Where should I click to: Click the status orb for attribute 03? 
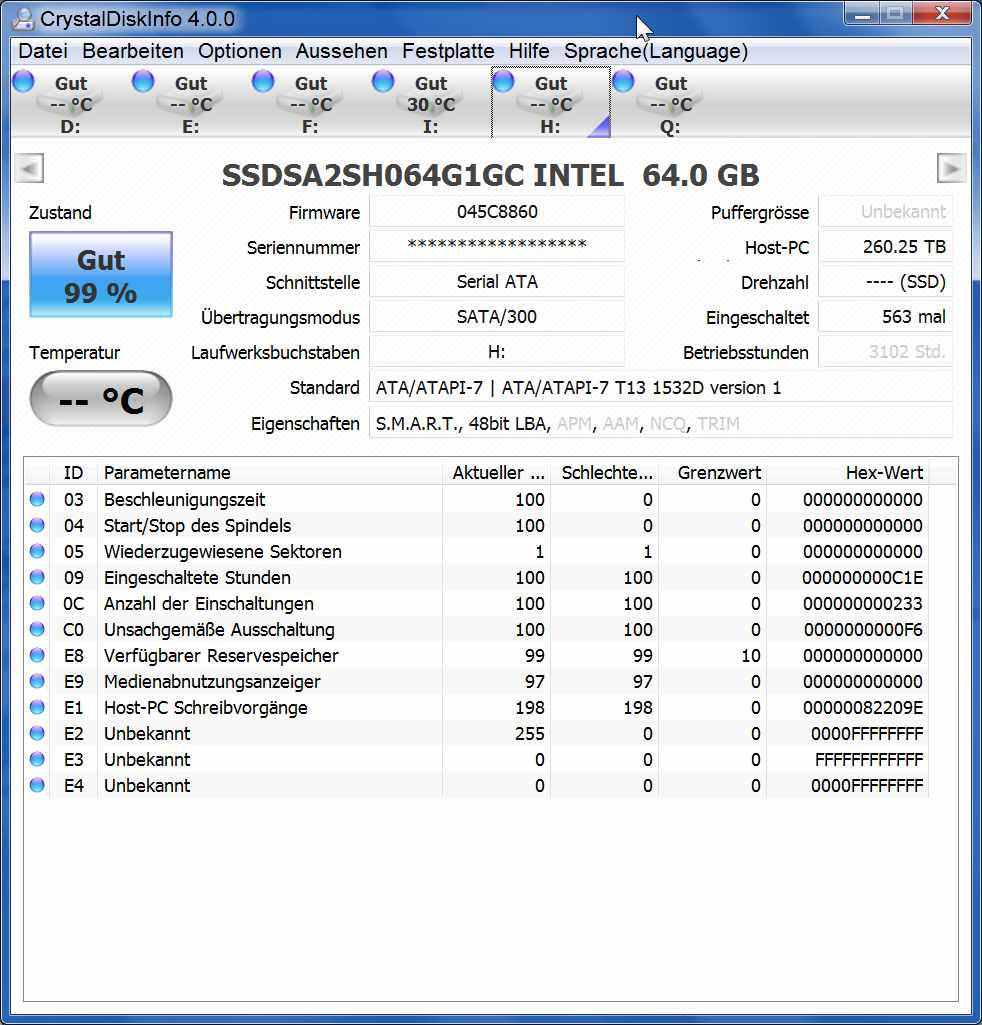tap(37, 499)
